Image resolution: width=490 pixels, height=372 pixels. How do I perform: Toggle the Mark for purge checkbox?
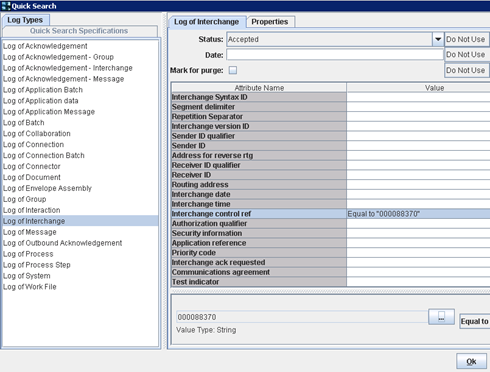pos(233,70)
